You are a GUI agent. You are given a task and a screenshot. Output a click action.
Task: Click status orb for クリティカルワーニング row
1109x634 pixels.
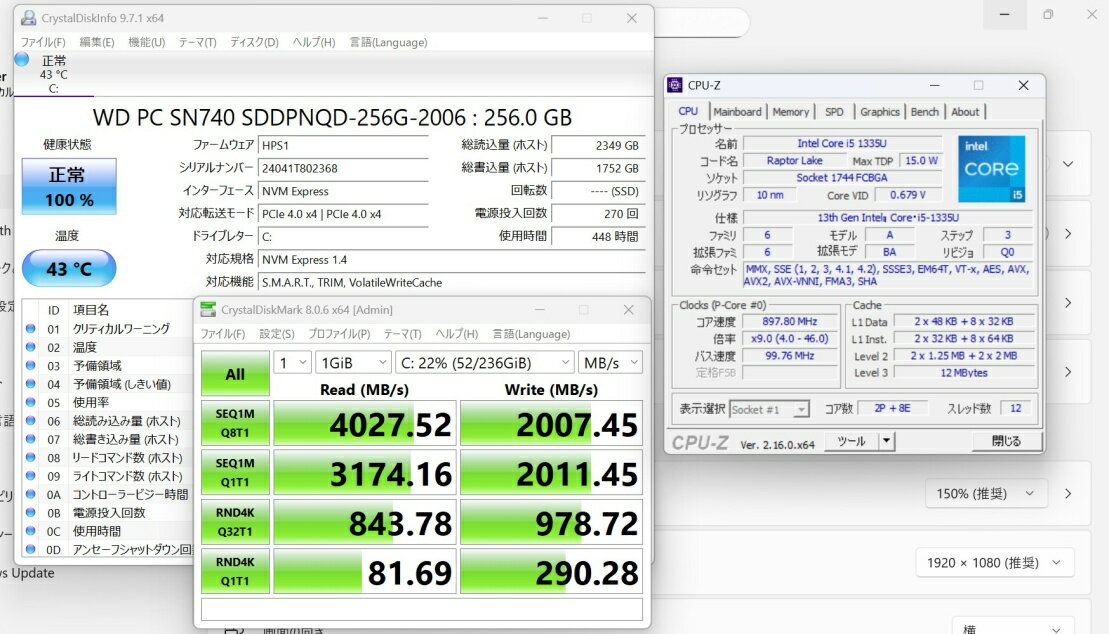coord(30,329)
